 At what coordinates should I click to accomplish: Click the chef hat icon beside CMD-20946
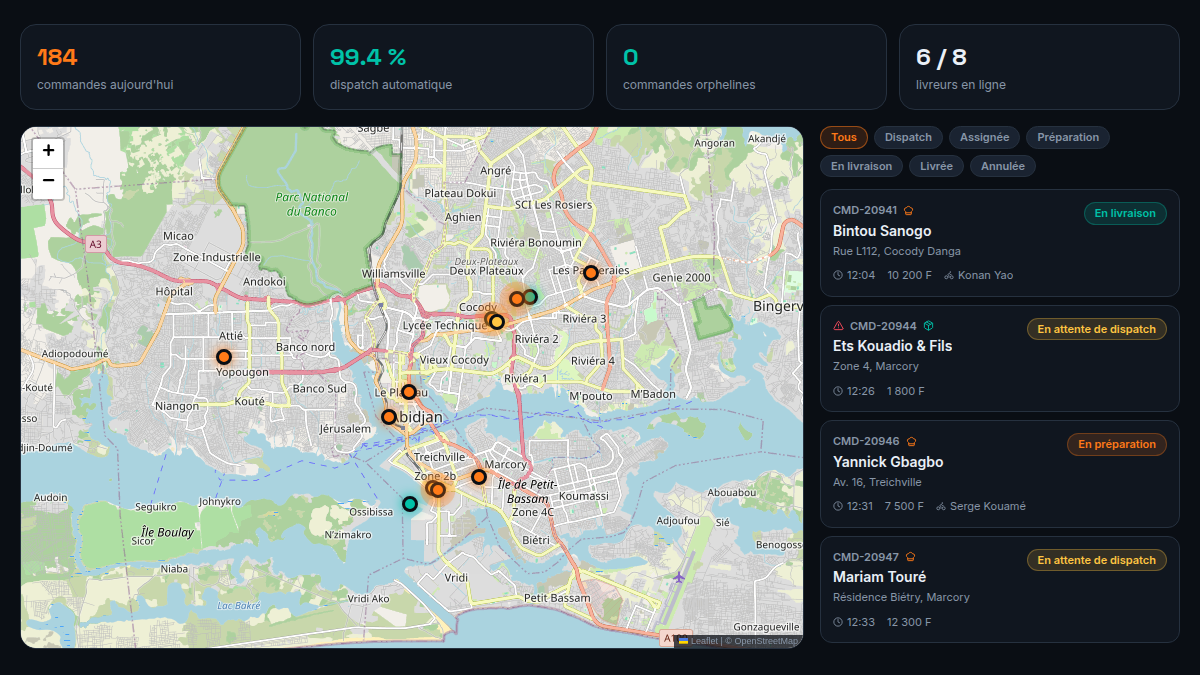911,442
